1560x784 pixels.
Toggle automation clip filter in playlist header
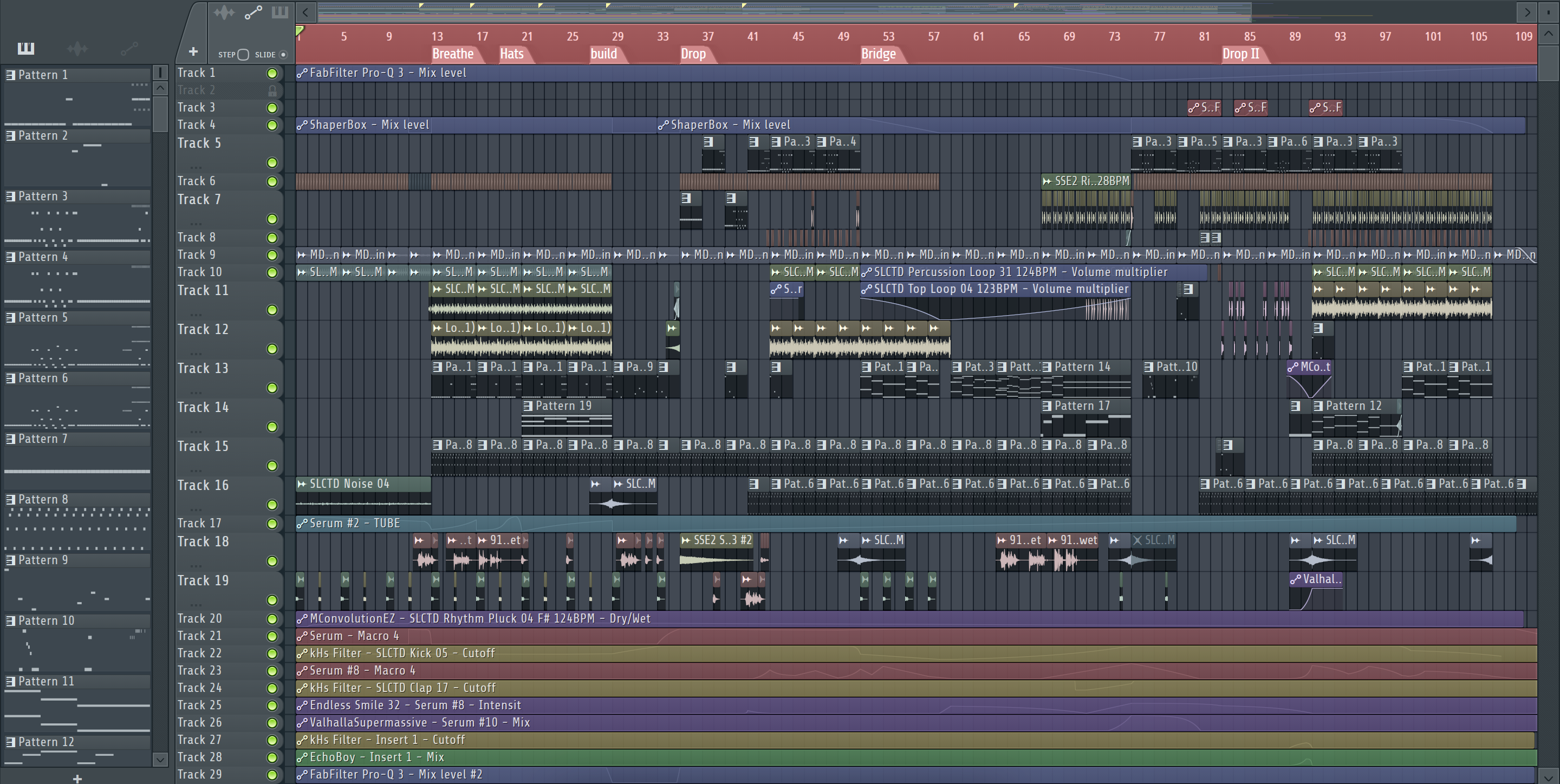pyautogui.click(x=253, y=12)
